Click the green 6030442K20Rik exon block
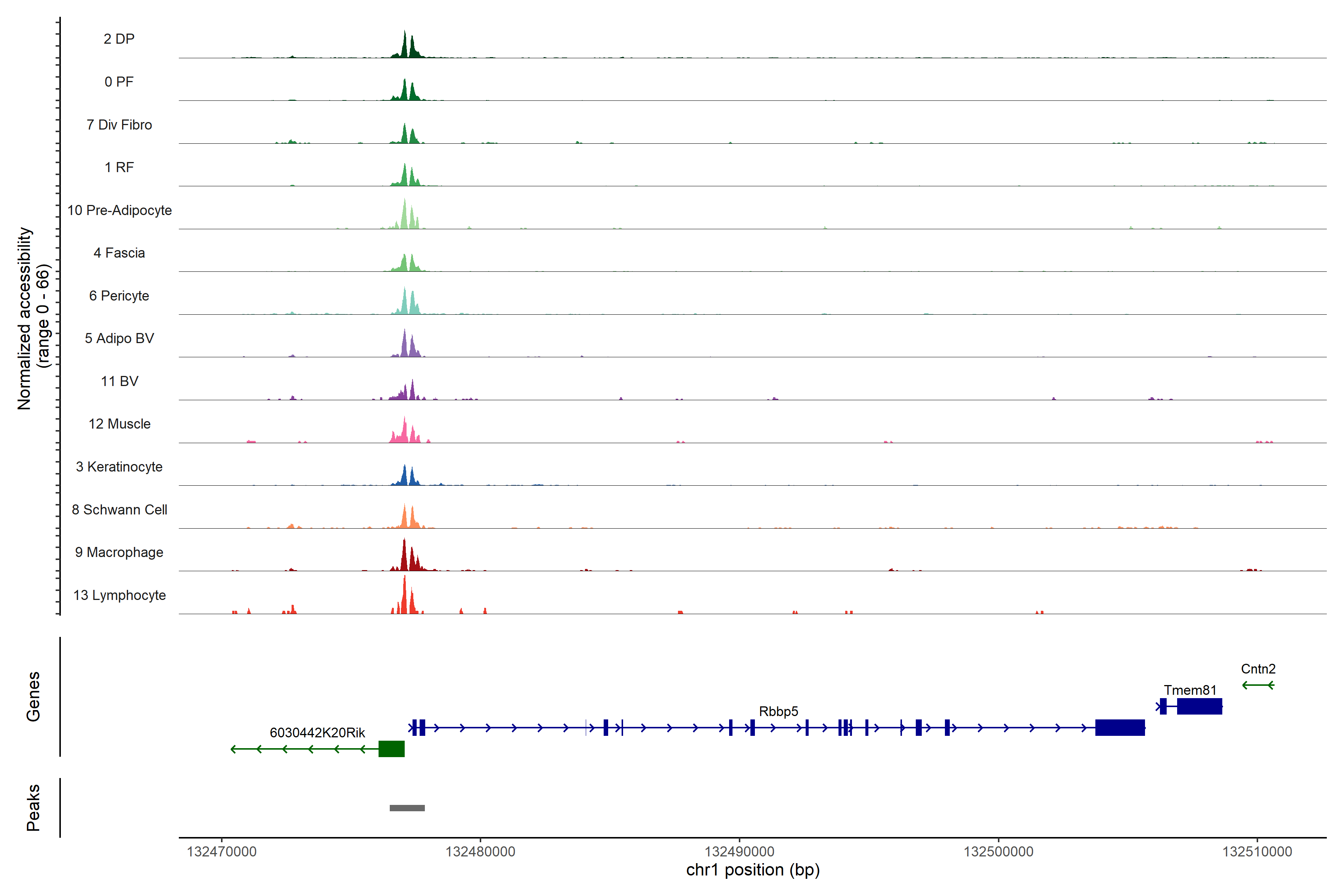1344x896 pixels. [391, 749]
